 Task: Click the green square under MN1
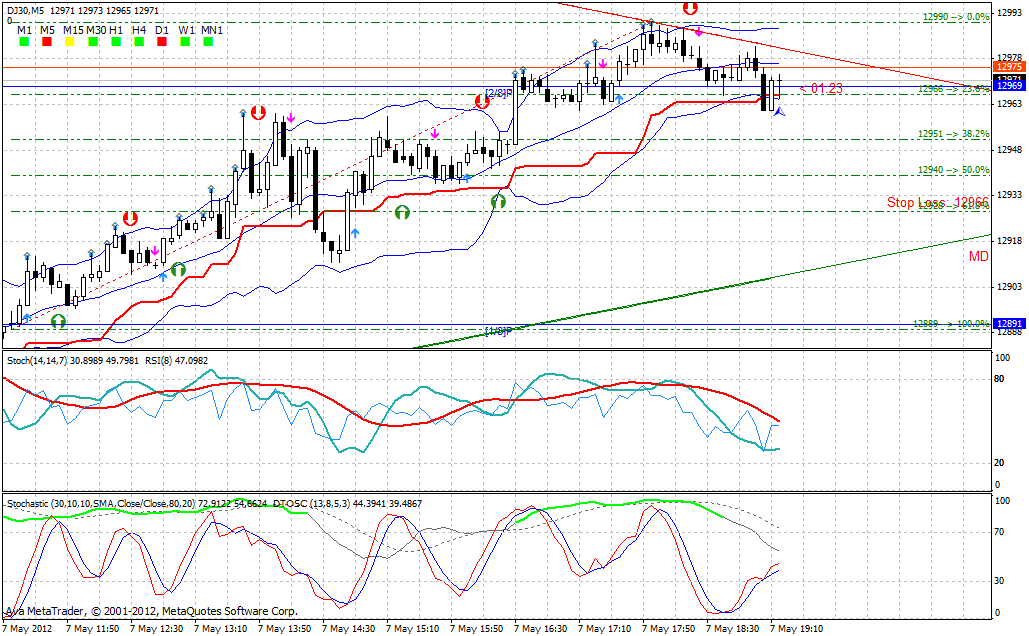[208, 42]
